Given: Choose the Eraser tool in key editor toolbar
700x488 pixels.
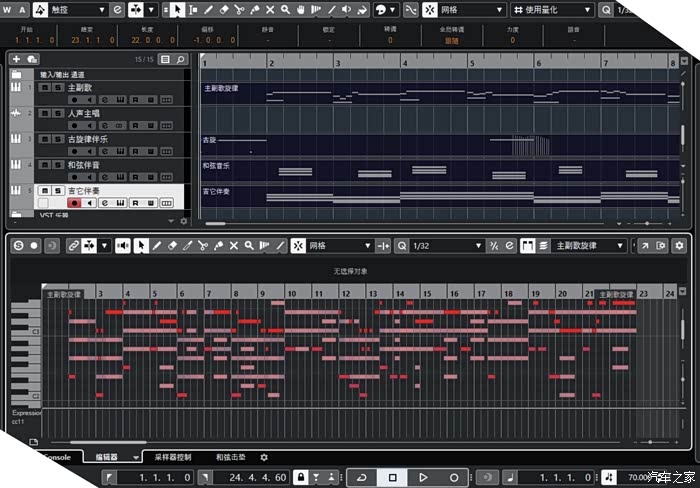Looking at the screenshot, I should click(171, 245).
